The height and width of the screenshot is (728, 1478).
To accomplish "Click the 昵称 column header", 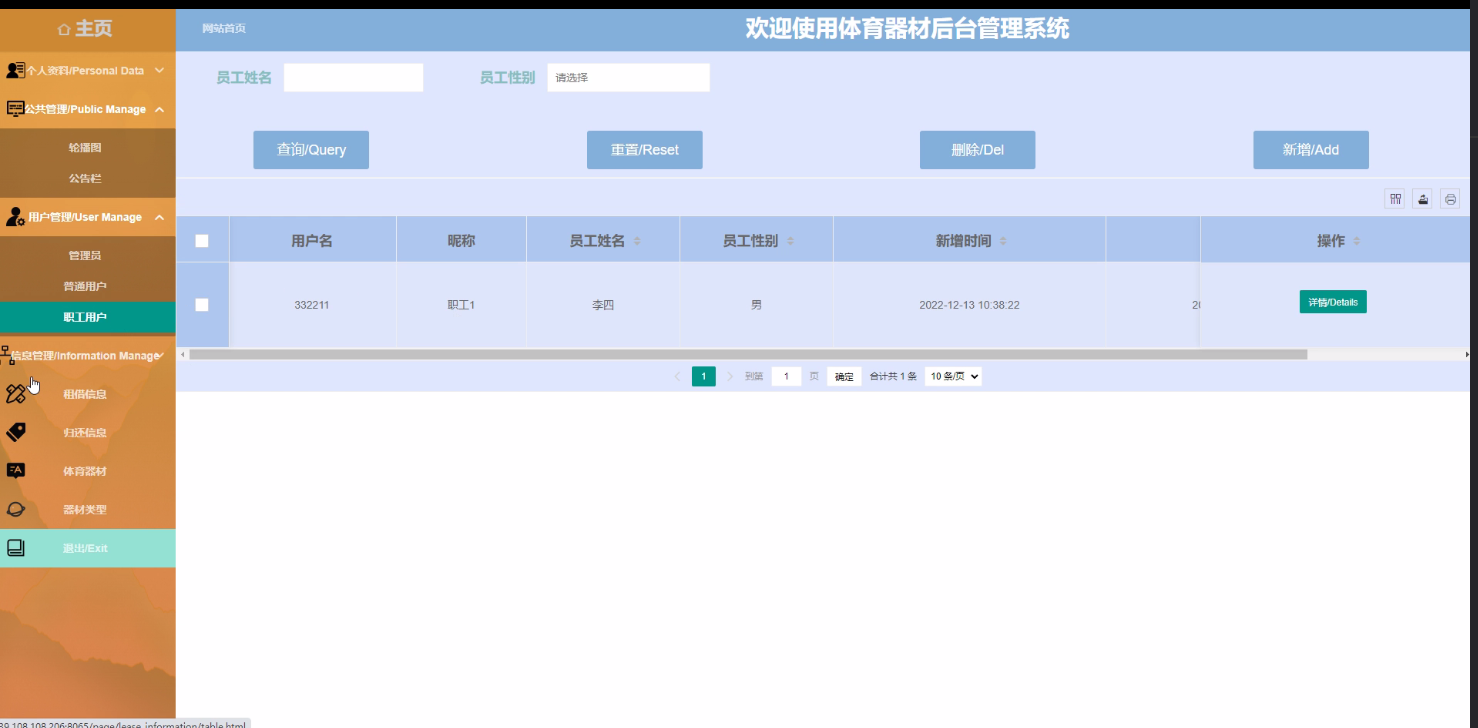I will [x=461, y=241].
